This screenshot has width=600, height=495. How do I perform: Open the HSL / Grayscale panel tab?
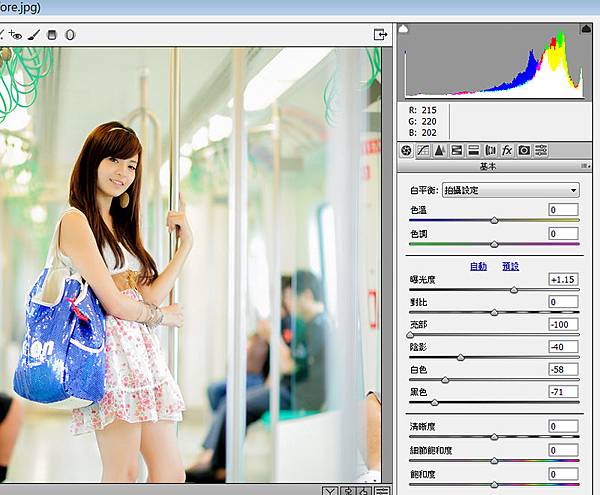456,150
